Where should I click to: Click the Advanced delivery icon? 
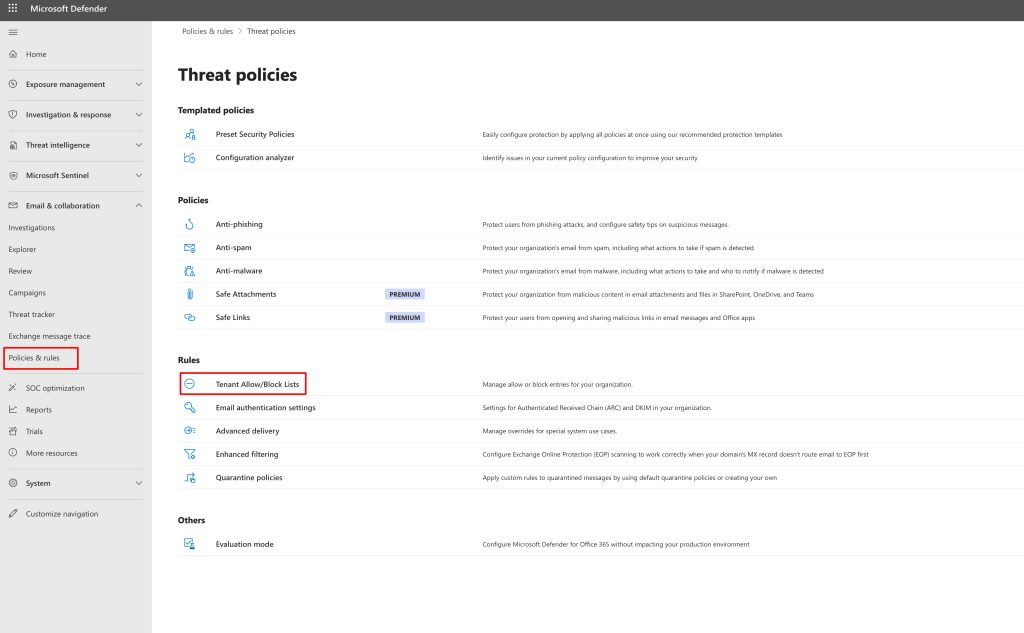point(190,430)
